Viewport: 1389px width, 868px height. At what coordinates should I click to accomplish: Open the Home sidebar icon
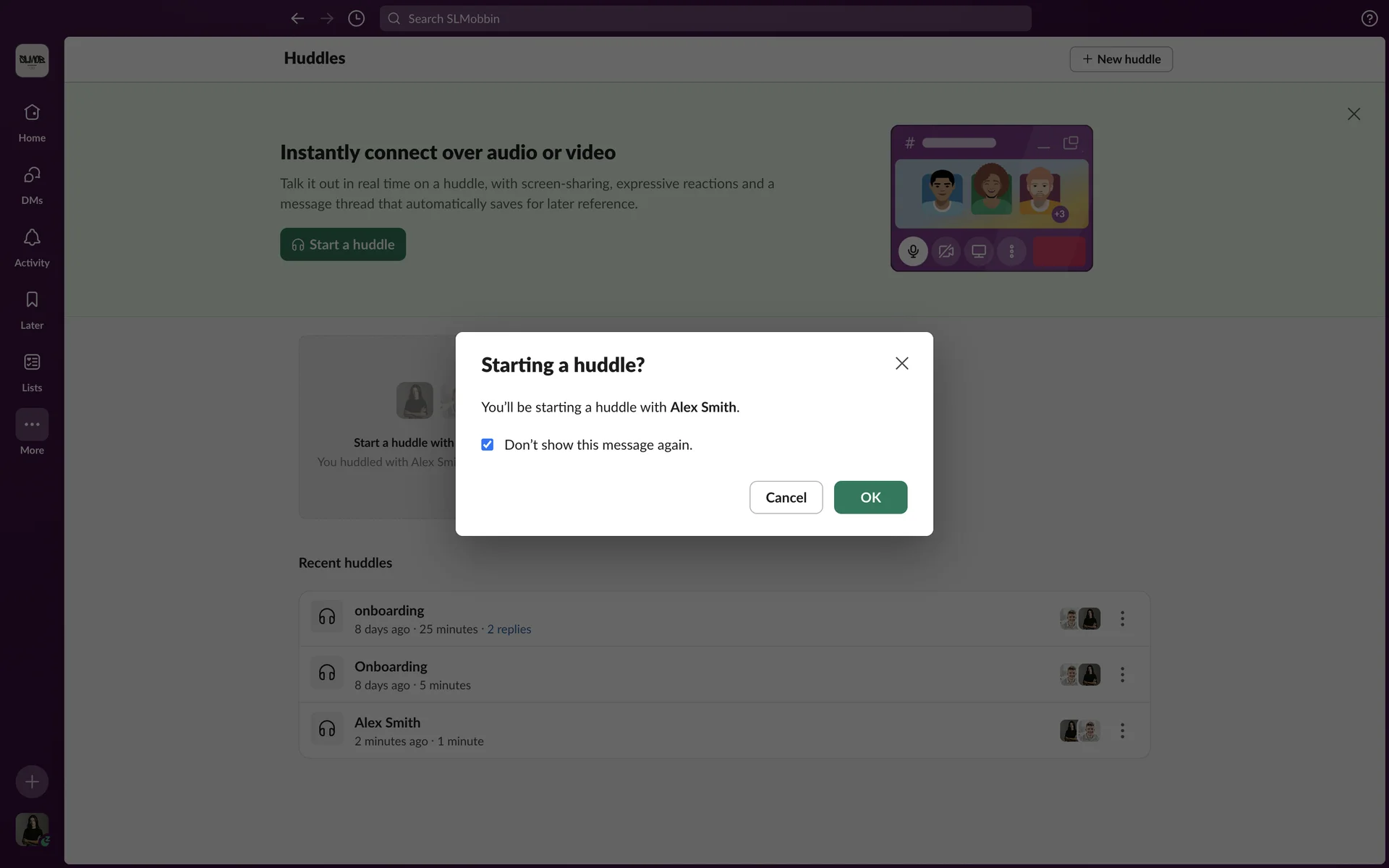(x=32, y=114)
